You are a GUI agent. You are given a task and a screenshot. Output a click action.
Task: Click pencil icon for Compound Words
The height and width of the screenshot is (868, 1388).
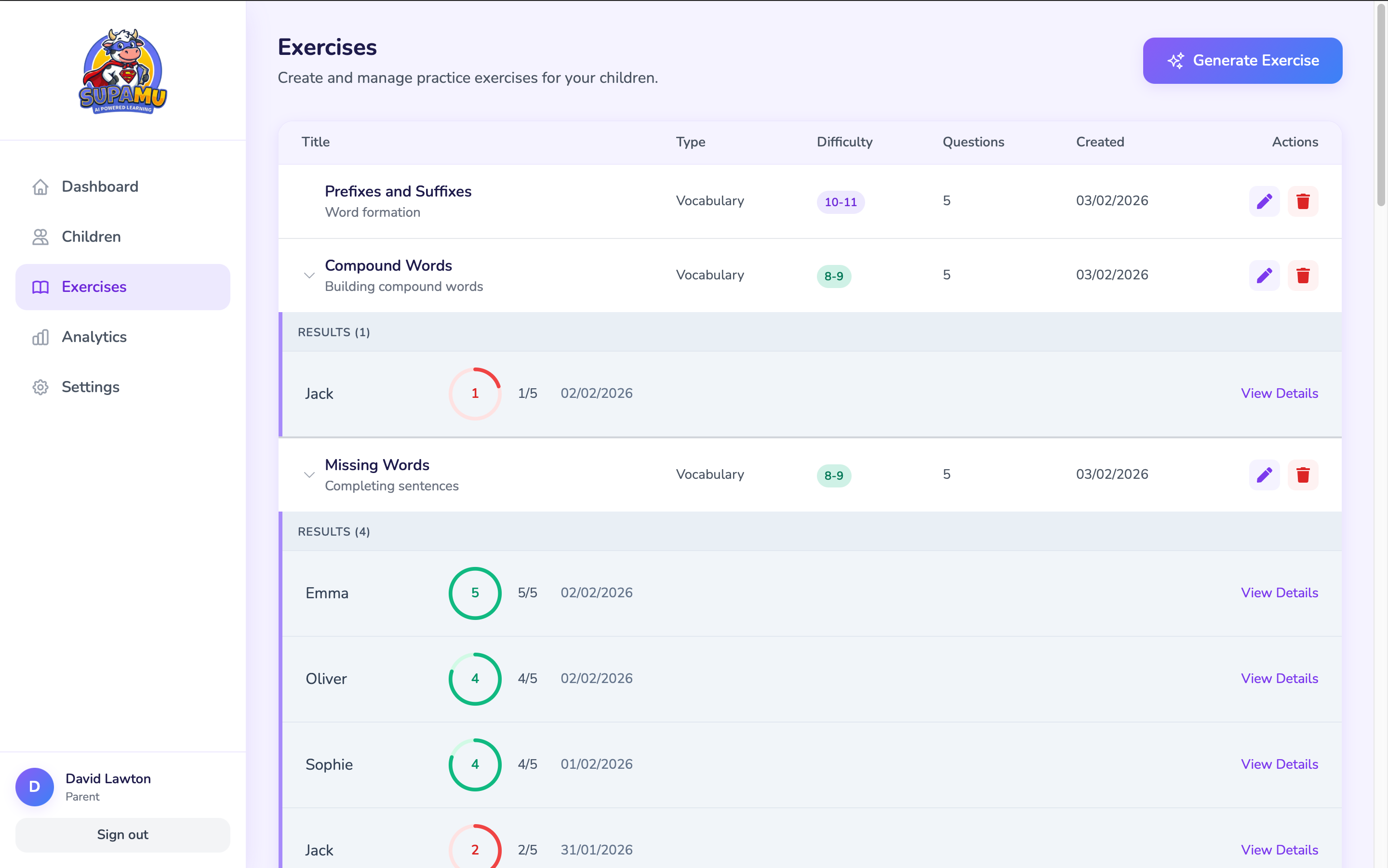pos(1264,276)
